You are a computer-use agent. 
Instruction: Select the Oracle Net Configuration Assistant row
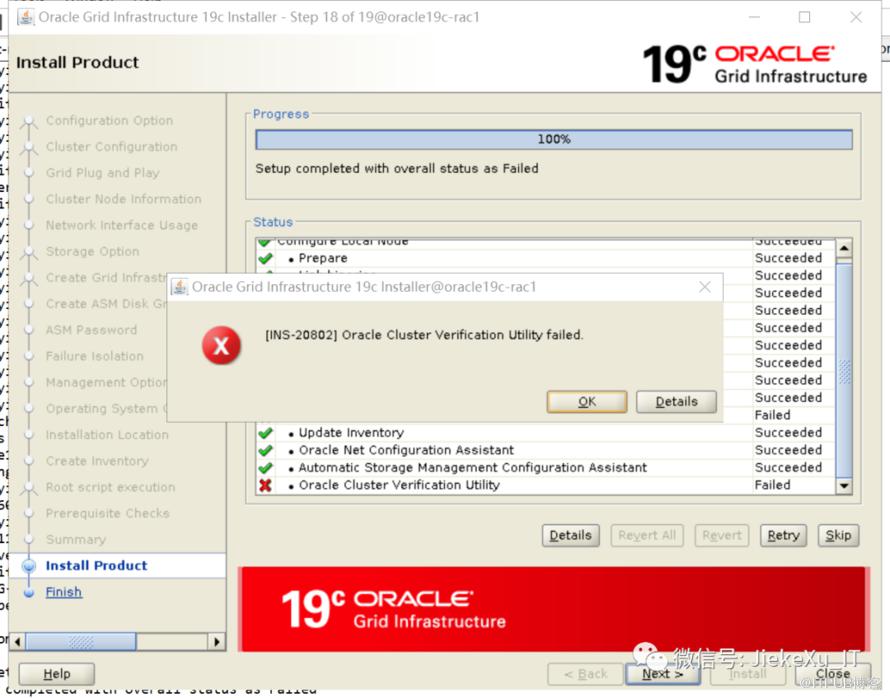[x=545, y=450]
